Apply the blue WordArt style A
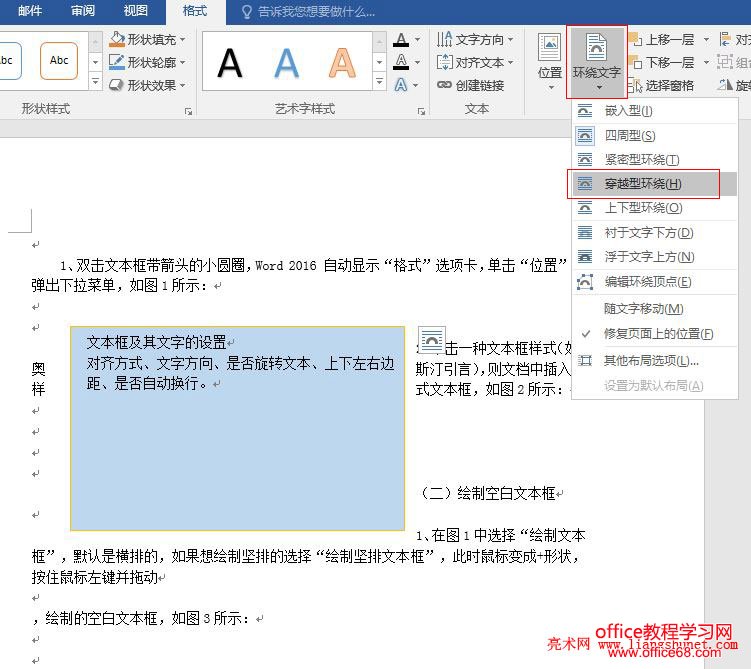This screenshot has height=669, width=751. click(286, 63)
